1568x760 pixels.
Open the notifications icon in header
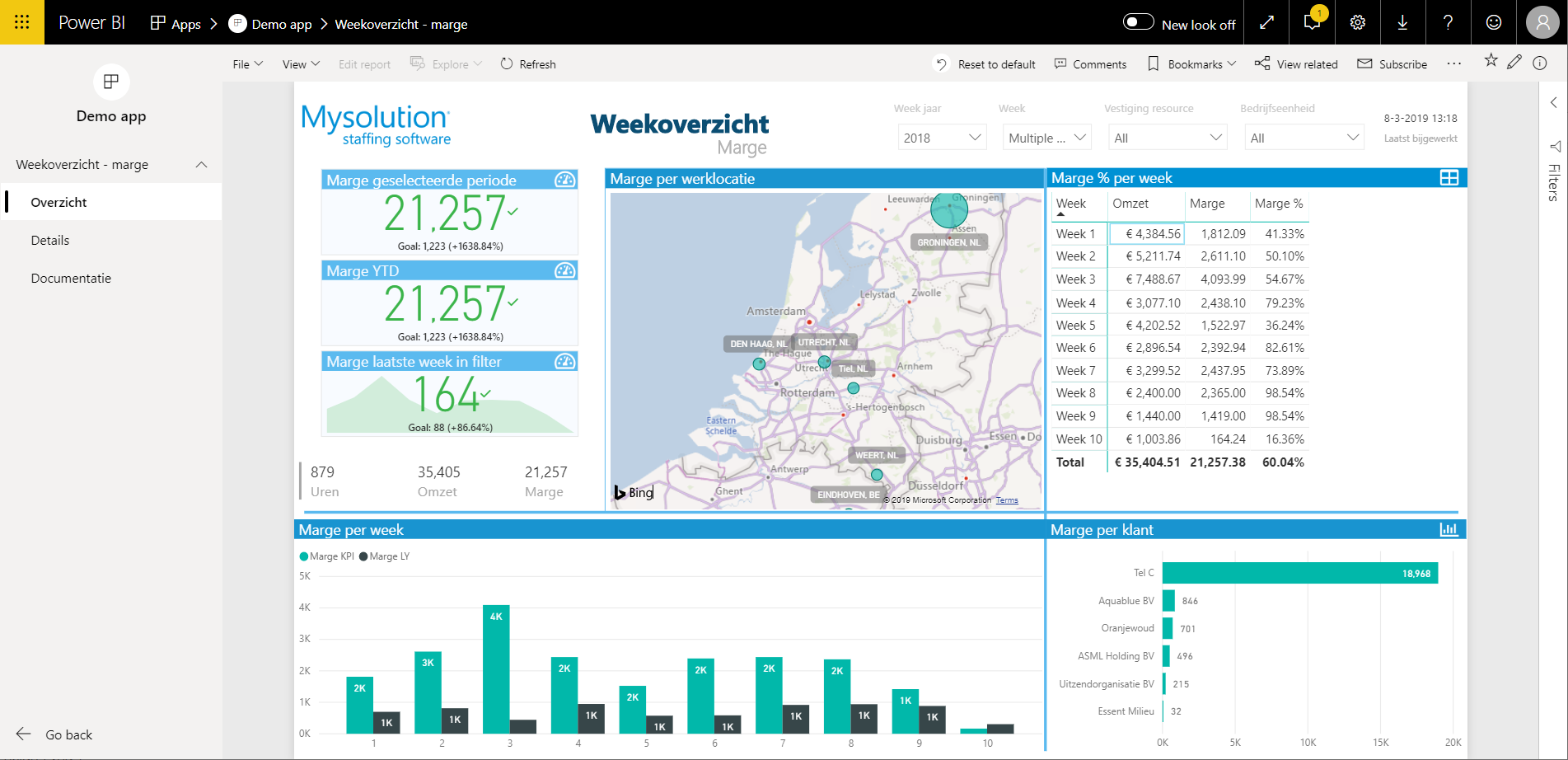click(1312, 22)
